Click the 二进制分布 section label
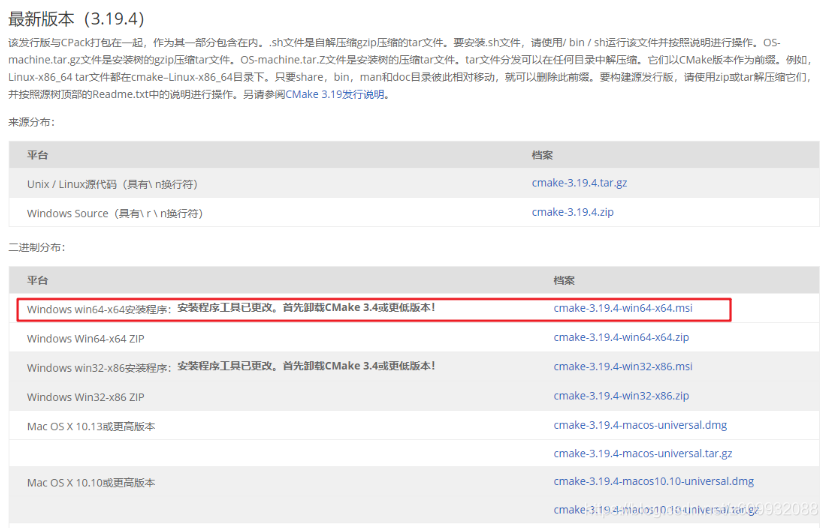This screenshot has height=528, width=828. coord(36,248)
